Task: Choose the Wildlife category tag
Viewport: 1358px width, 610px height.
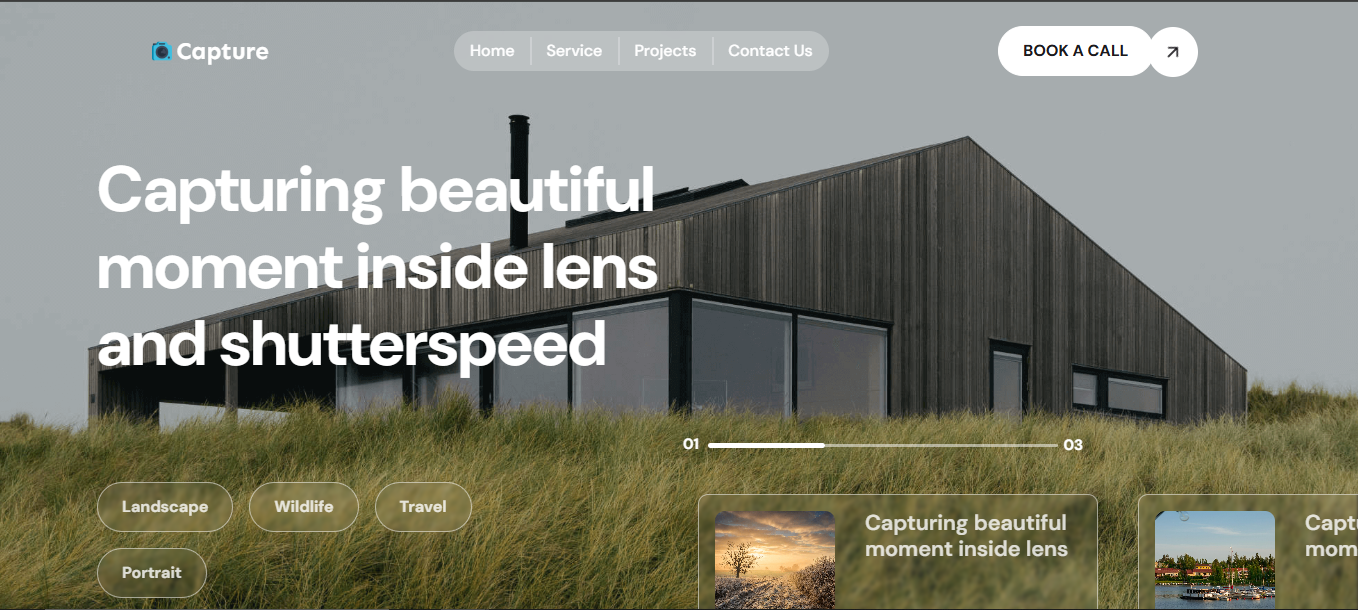Action: [x=304, y=507]
